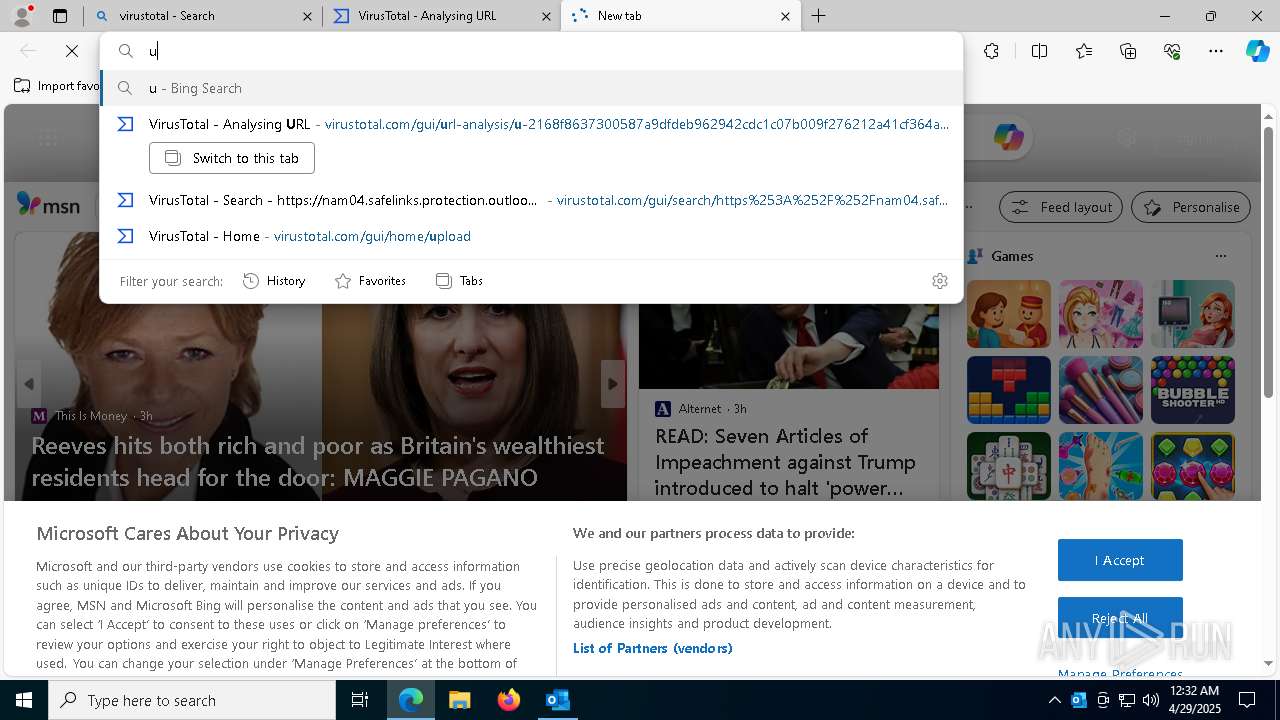The image size is (1280, 720).
Task: Toggle split screen view
Action: (x=1039, y=51)
